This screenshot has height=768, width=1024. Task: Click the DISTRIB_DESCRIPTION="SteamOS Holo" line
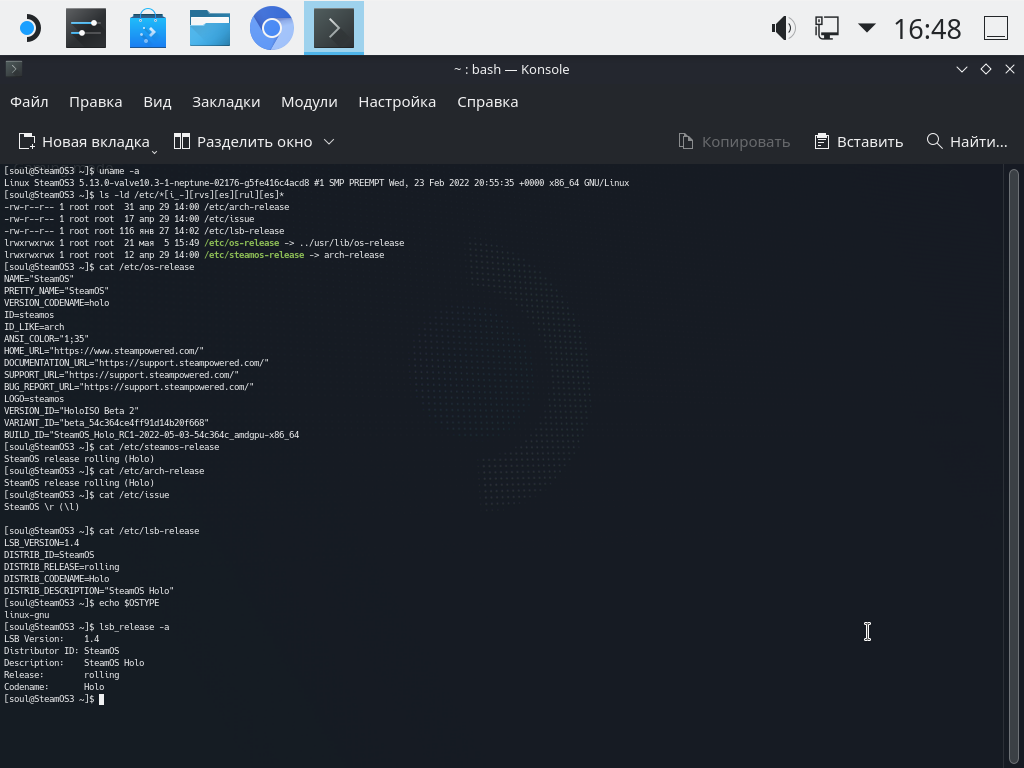(89, 591)
